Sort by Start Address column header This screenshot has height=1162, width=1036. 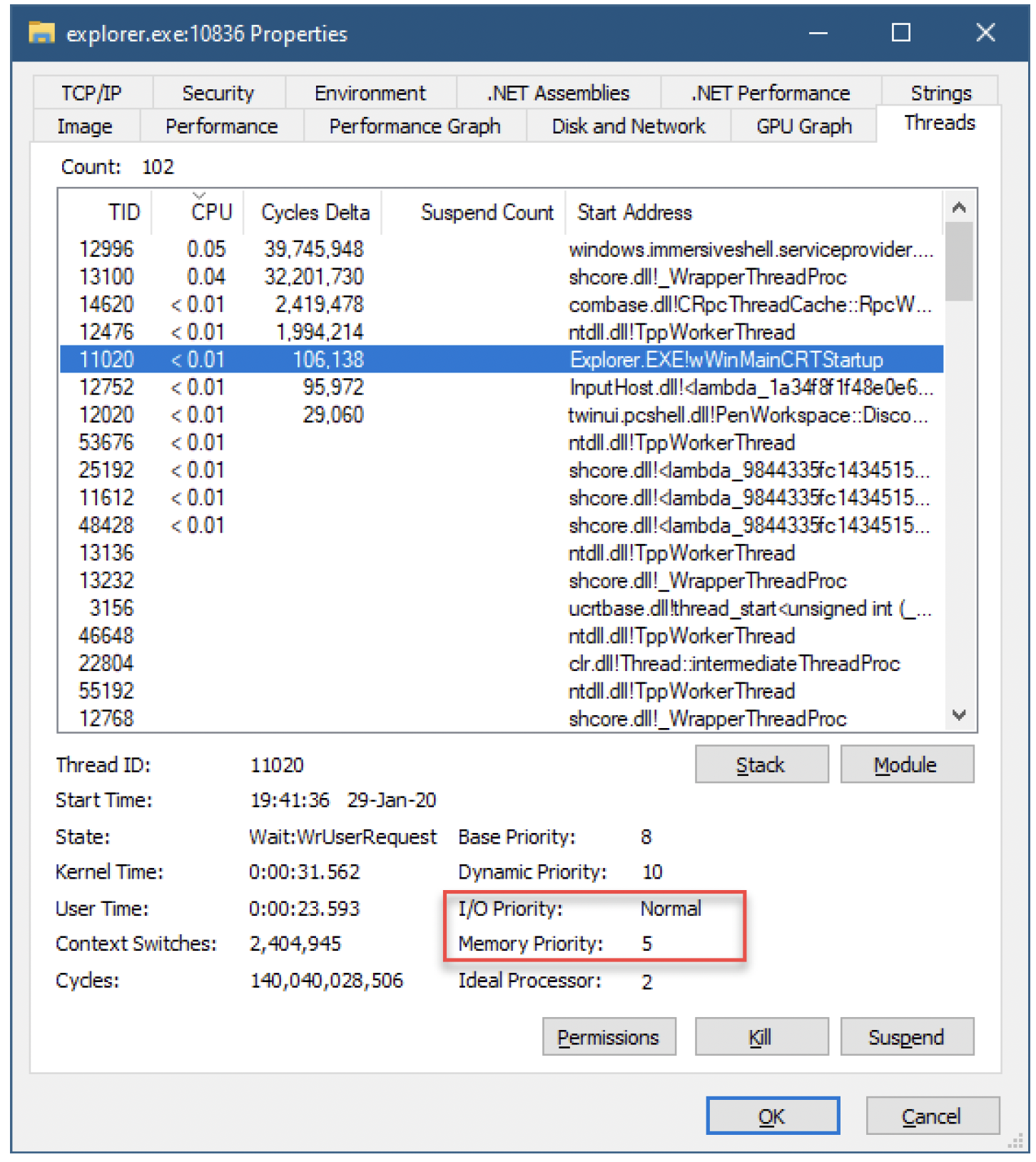[x=754, y=212]
